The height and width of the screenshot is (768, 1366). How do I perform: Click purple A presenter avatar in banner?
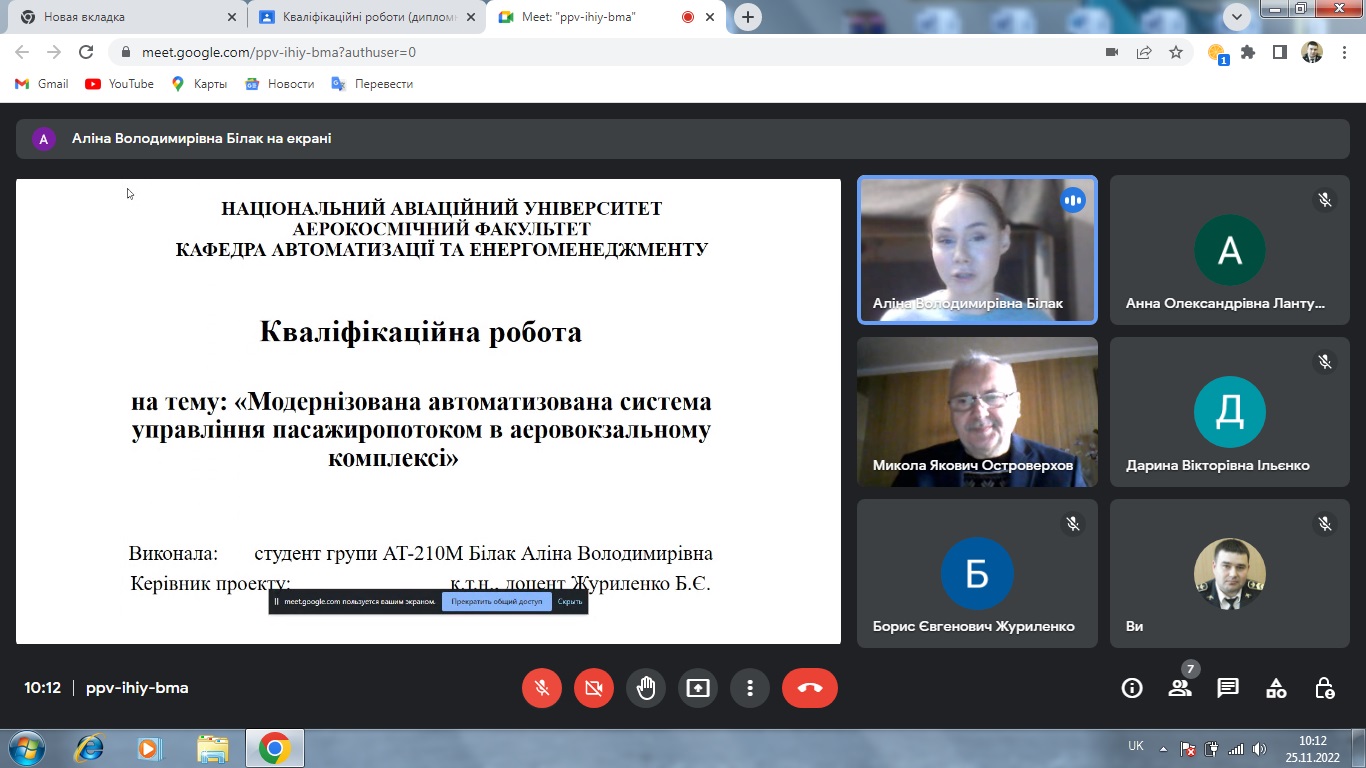pyautogui.click(x=43, y=139)
